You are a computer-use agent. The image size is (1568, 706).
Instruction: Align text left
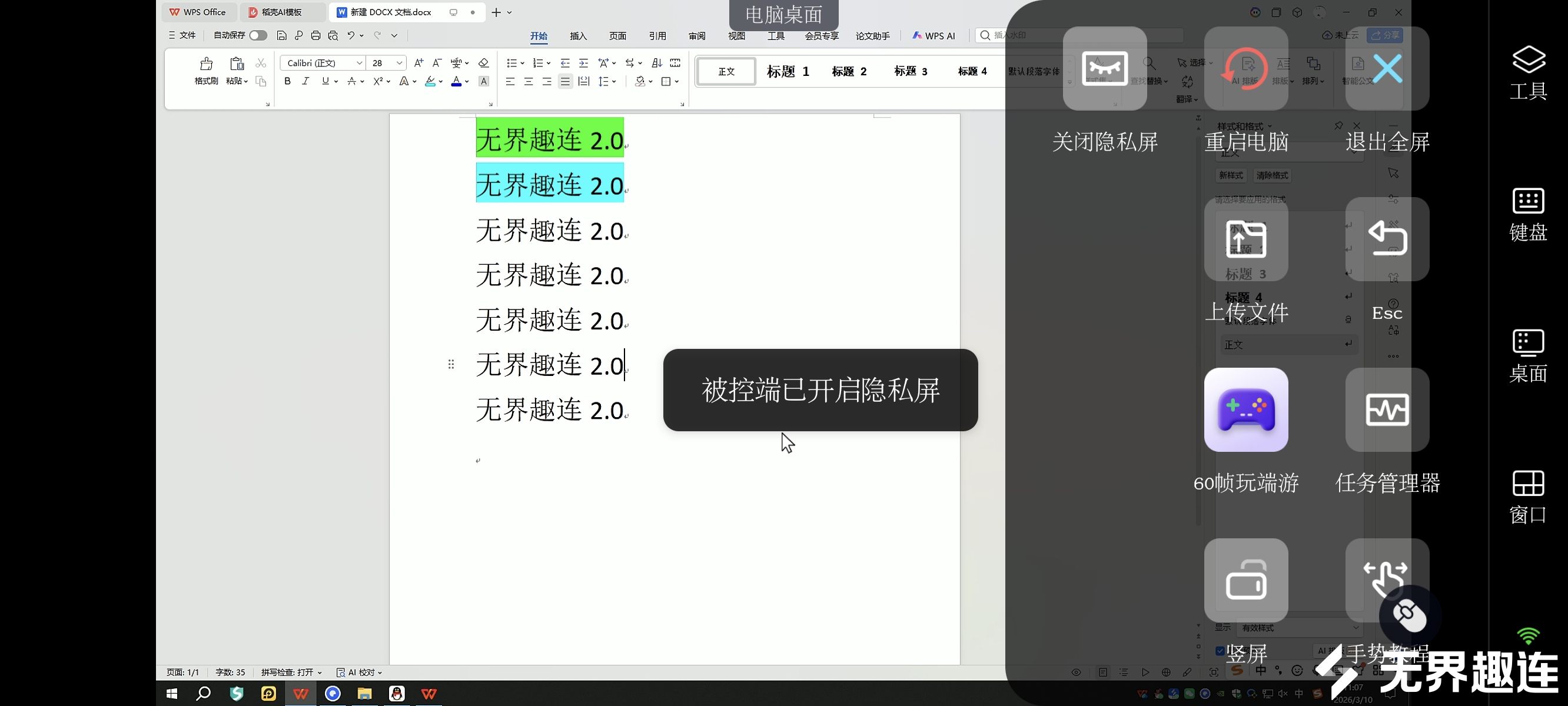tap(510, 81)
